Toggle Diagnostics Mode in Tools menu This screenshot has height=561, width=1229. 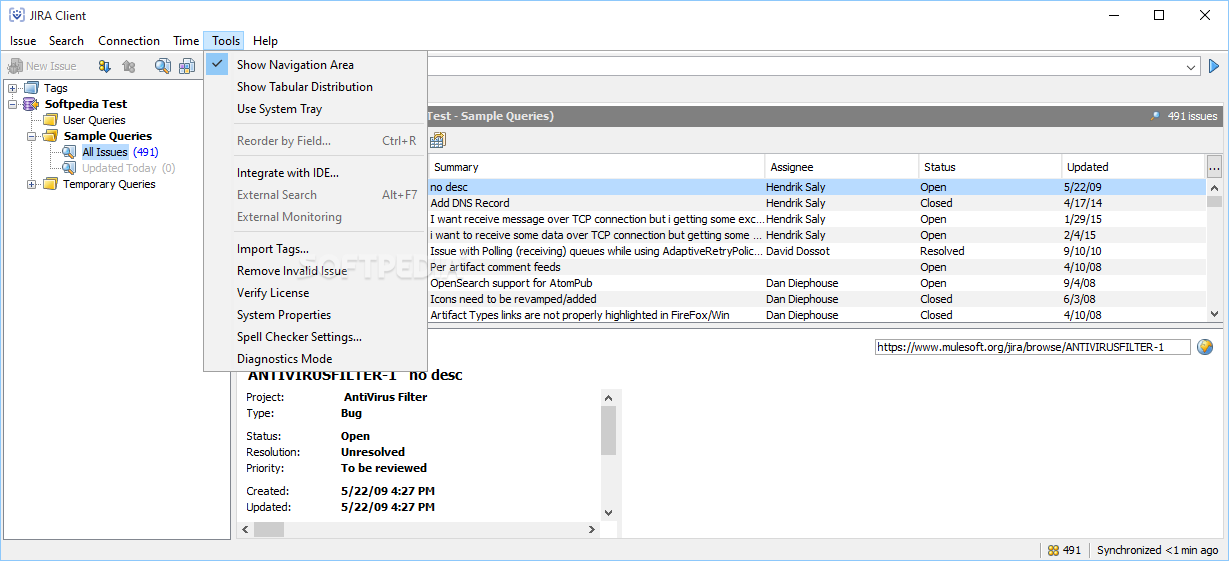316,359
